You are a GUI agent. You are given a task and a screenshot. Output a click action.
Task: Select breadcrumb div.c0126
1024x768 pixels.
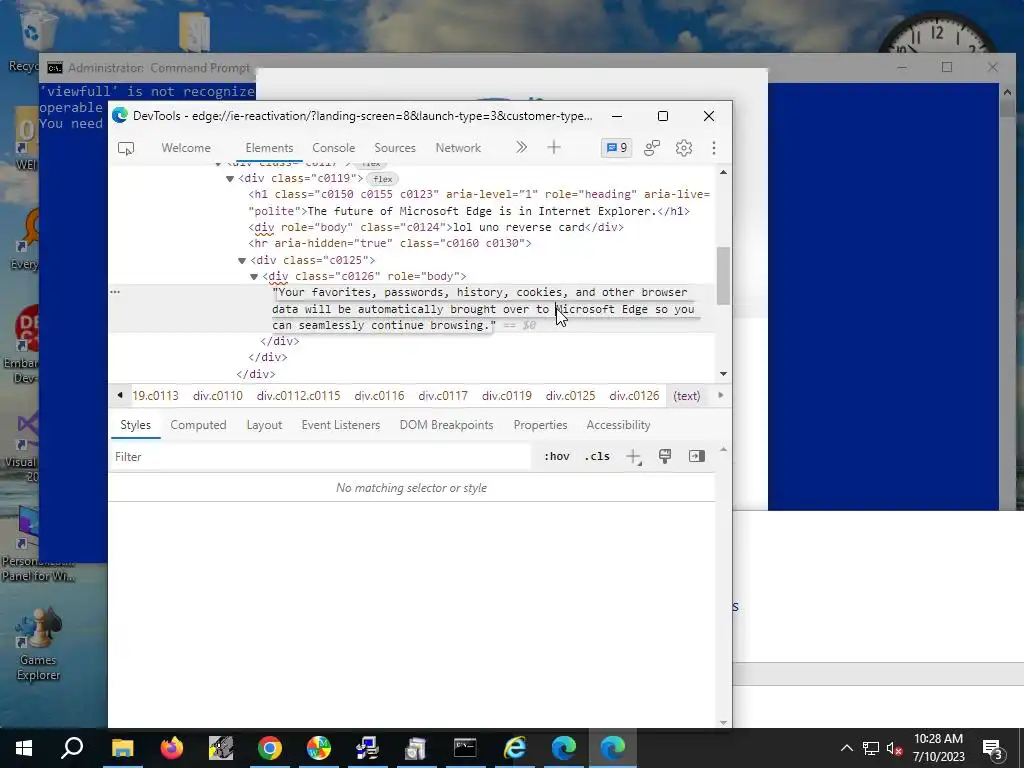tap(634, 396)
